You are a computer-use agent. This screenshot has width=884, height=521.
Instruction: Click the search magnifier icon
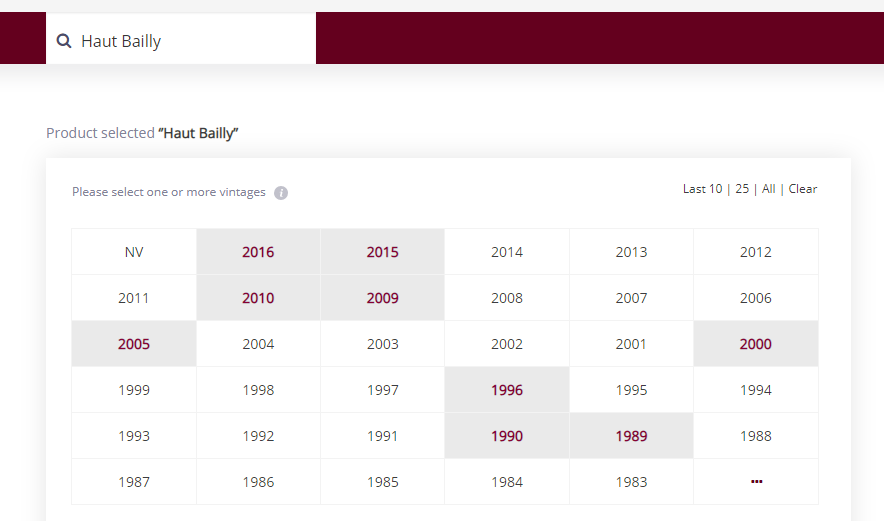[x=64, y=41]
